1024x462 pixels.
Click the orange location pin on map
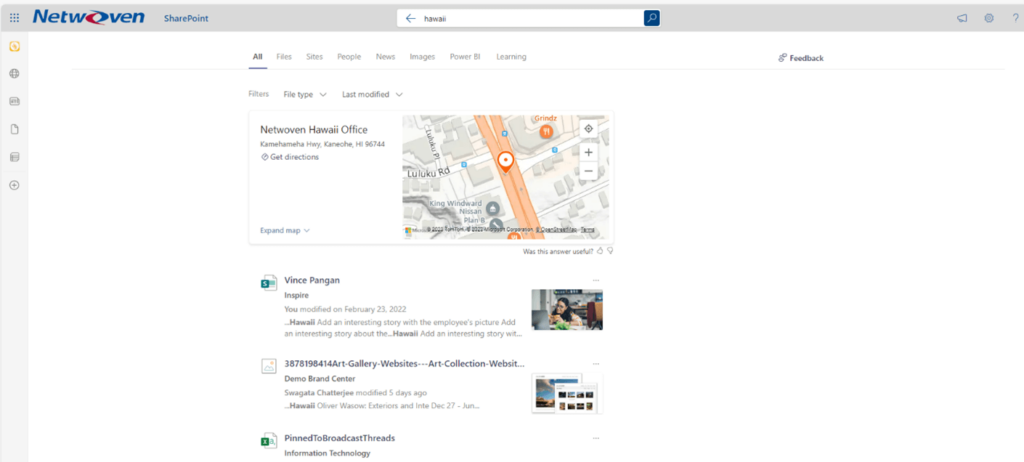click(x=505, y=161)
